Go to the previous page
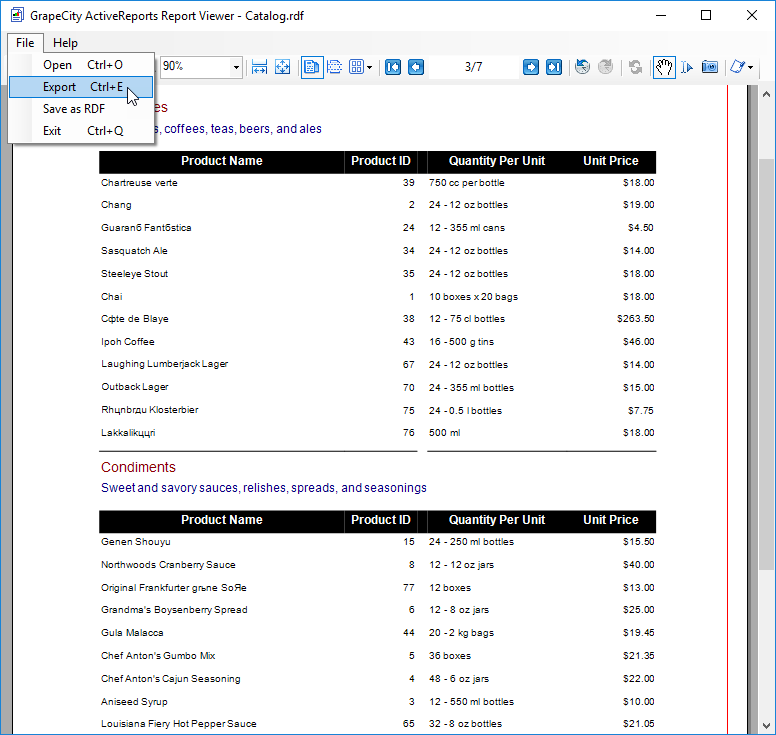 (x=416, y=67)
